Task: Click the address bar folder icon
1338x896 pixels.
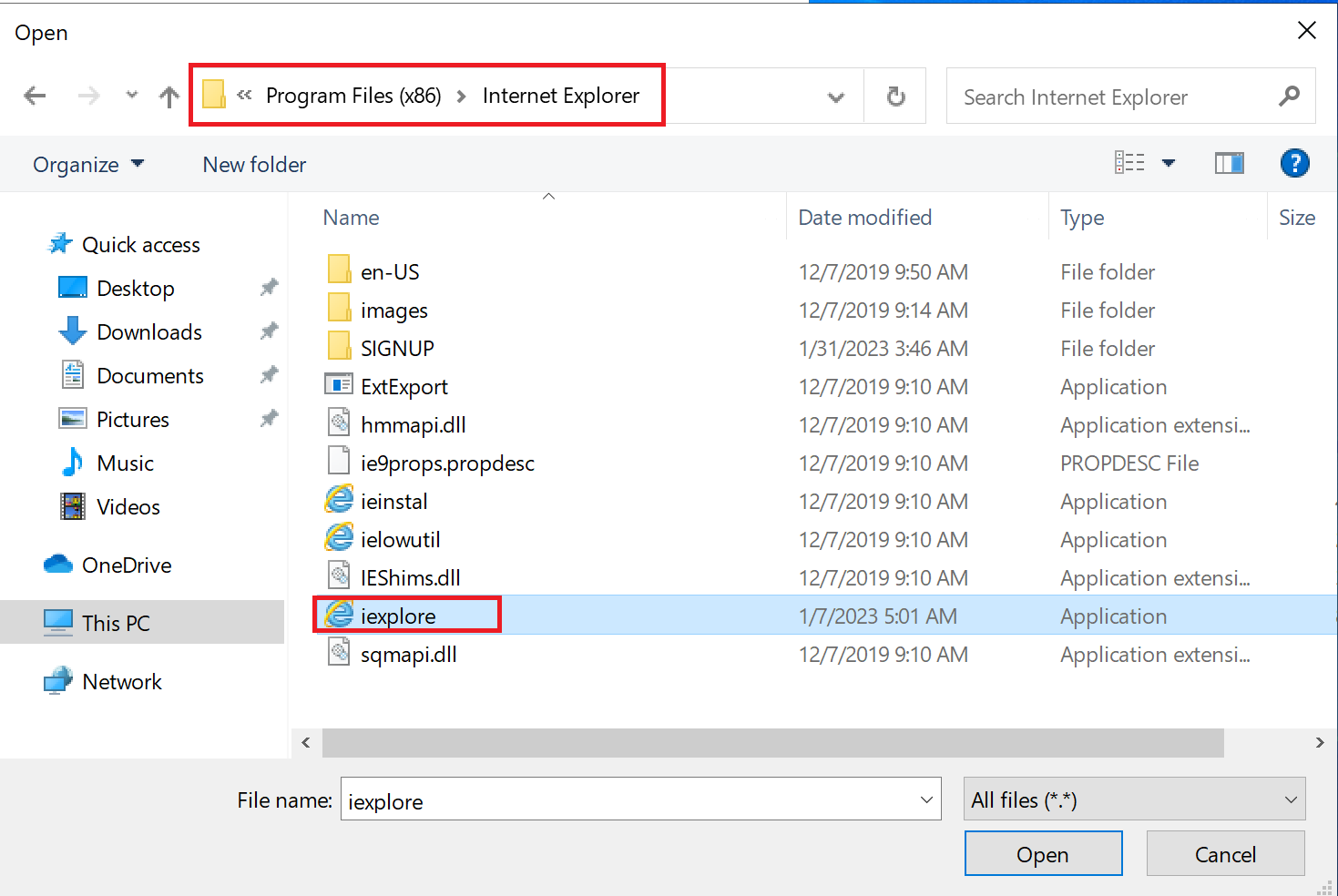Action: point(213,95)
